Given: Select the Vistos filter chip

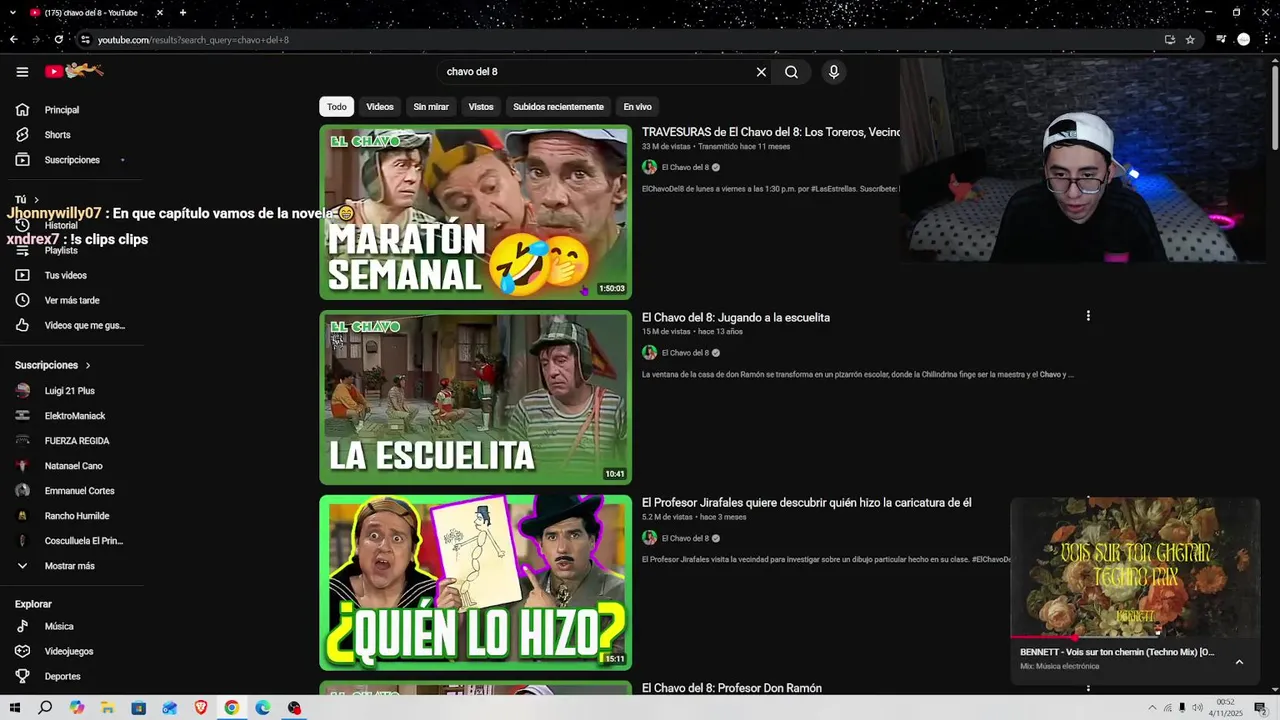Looking at the screenshot, I should click(481, 107).
